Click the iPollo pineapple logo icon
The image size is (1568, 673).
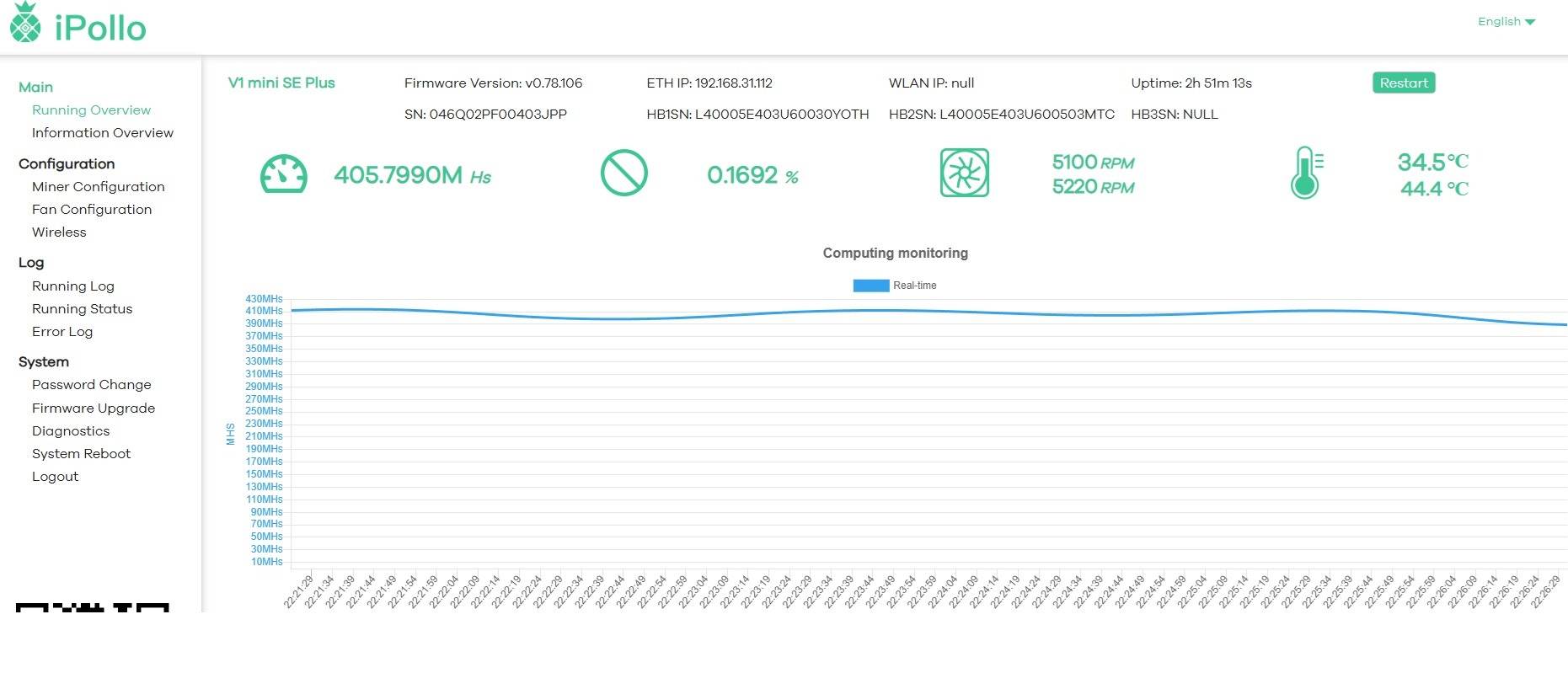coord(25,23)
